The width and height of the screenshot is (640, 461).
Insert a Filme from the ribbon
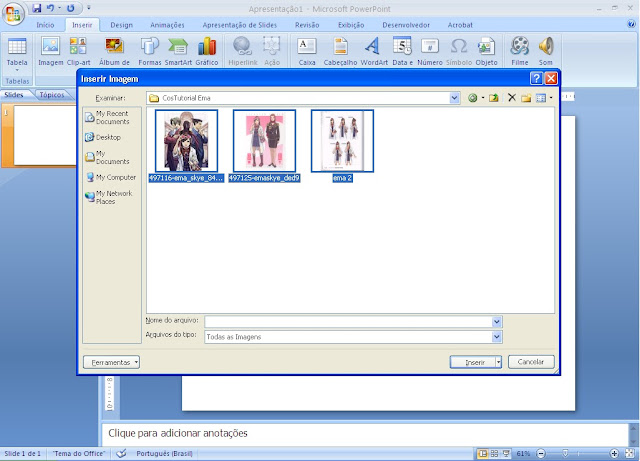point(520,51)
